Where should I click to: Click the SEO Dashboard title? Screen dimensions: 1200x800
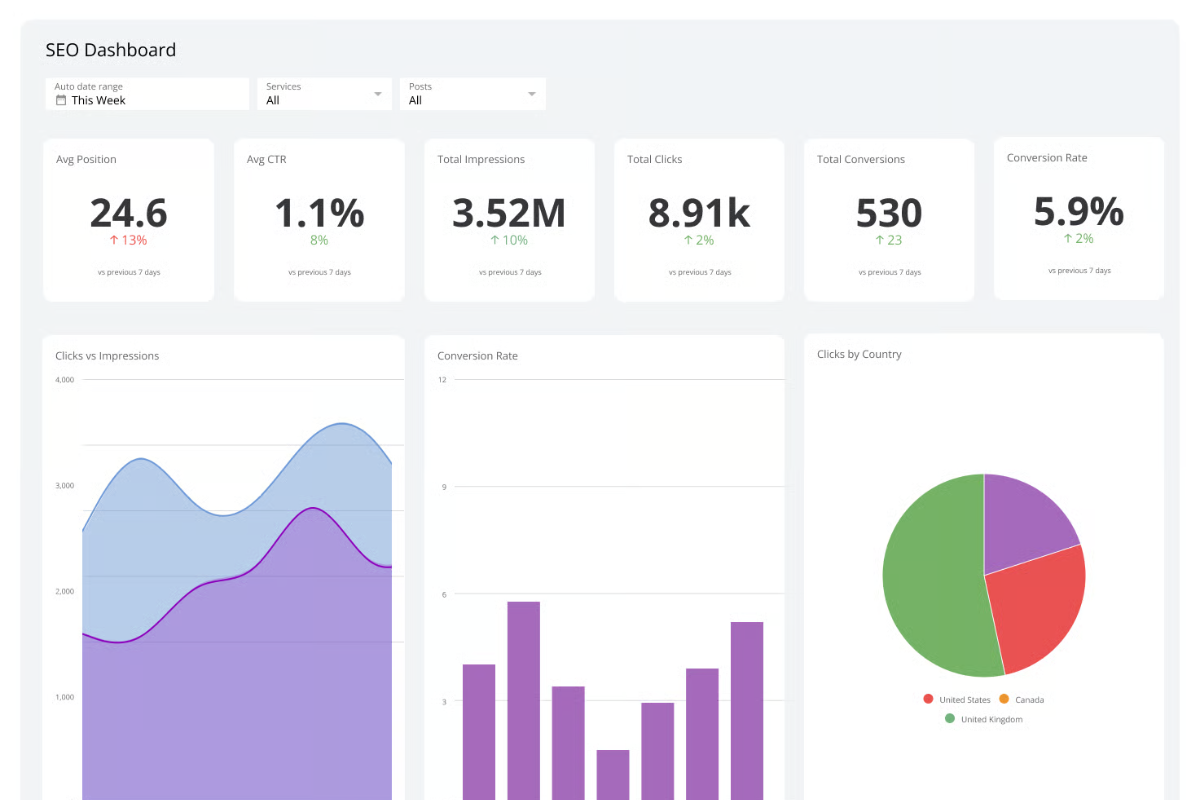pyautogui.click(x=110, y=49)
